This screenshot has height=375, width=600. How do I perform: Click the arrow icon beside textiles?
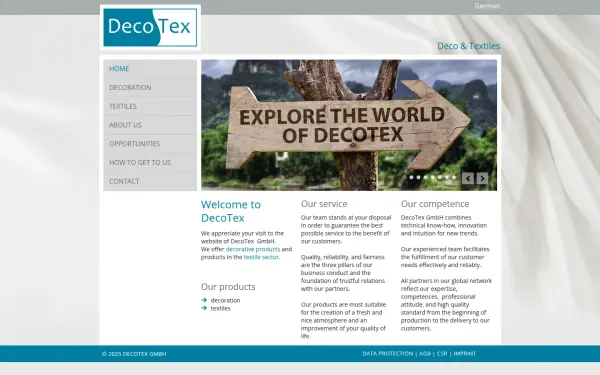(204, 308)
